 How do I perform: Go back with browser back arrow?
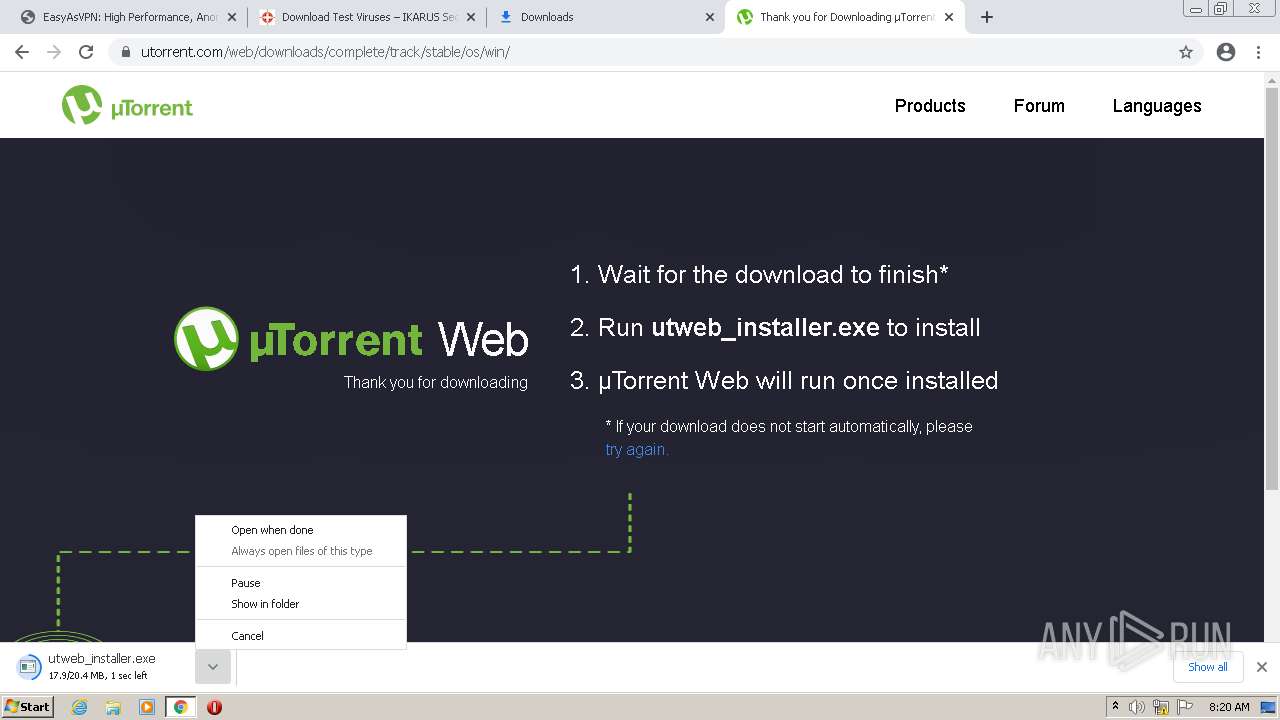pyautogui.click(x=22, y=52)
